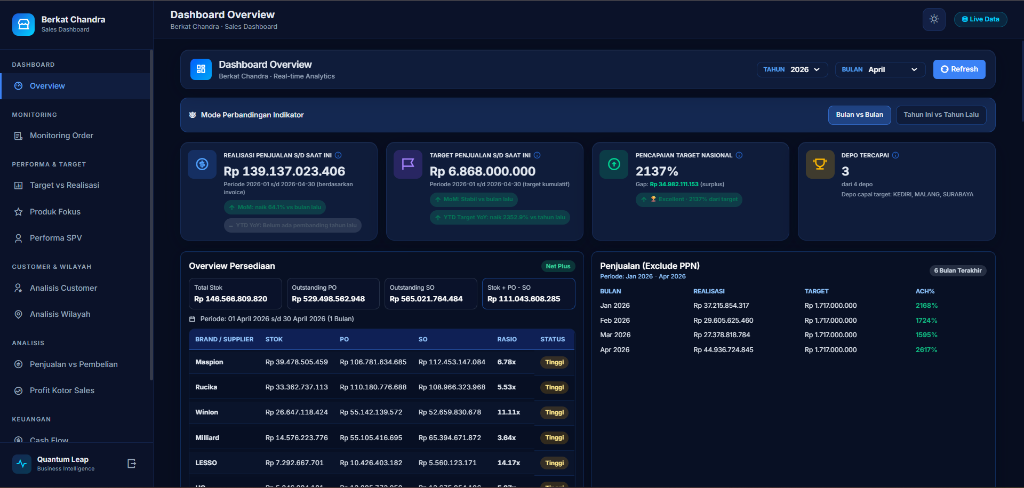Click the Excellent 2137% dari target badge
The width and height of the screenshot is (1024, 488).
pyautogui.click(x=688, y=200)
